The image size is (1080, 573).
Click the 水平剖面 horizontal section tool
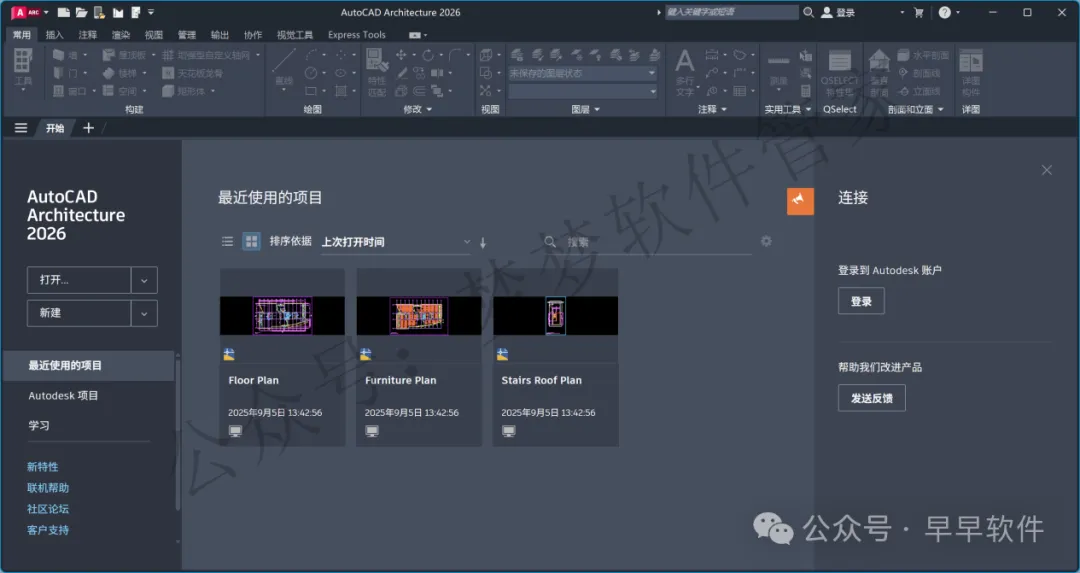(x=923, y=54)
